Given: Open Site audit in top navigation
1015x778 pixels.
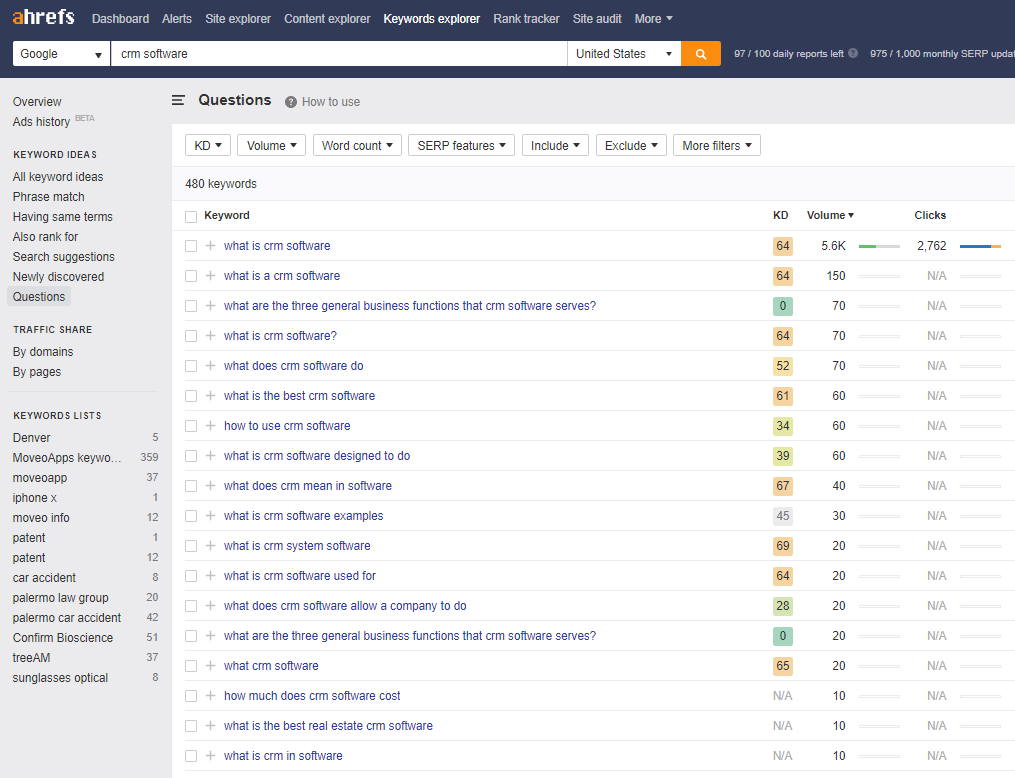Looking at the screenshot, I should 597,19.
